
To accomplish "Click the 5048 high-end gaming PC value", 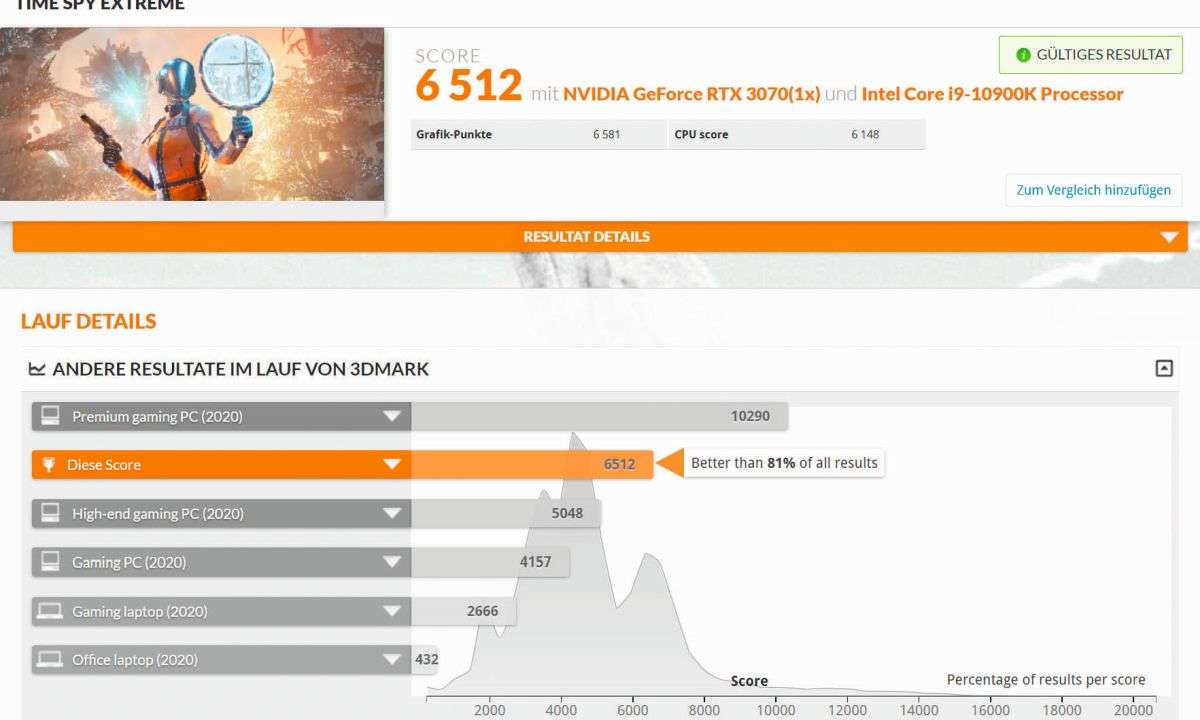I will pyautogui.click(x=567, y=513).
